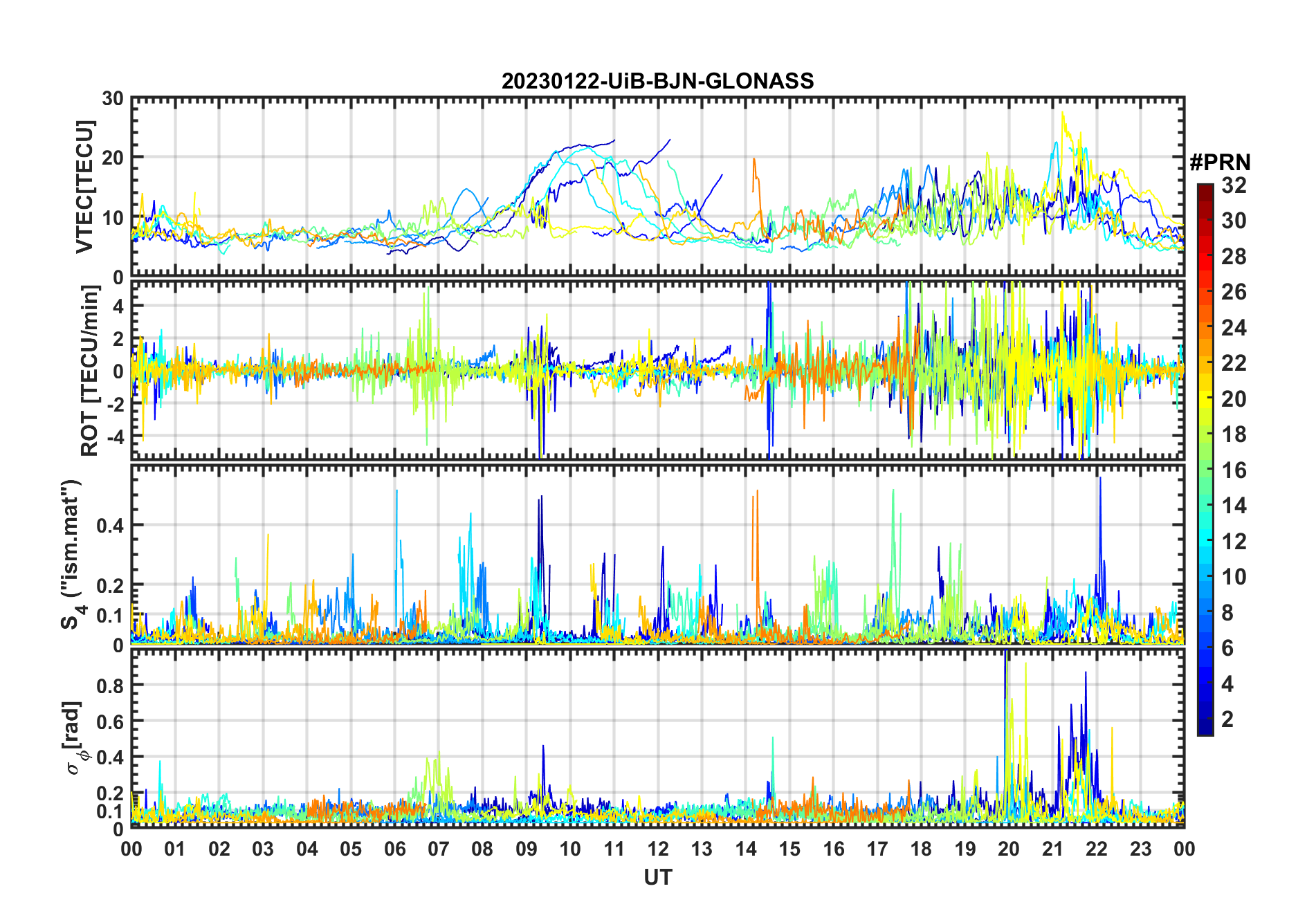Image resolution: width=1316 pixels, height=920 pixels.
Task: Click the PRN colorbar gradient strip
Action: 1205,459
